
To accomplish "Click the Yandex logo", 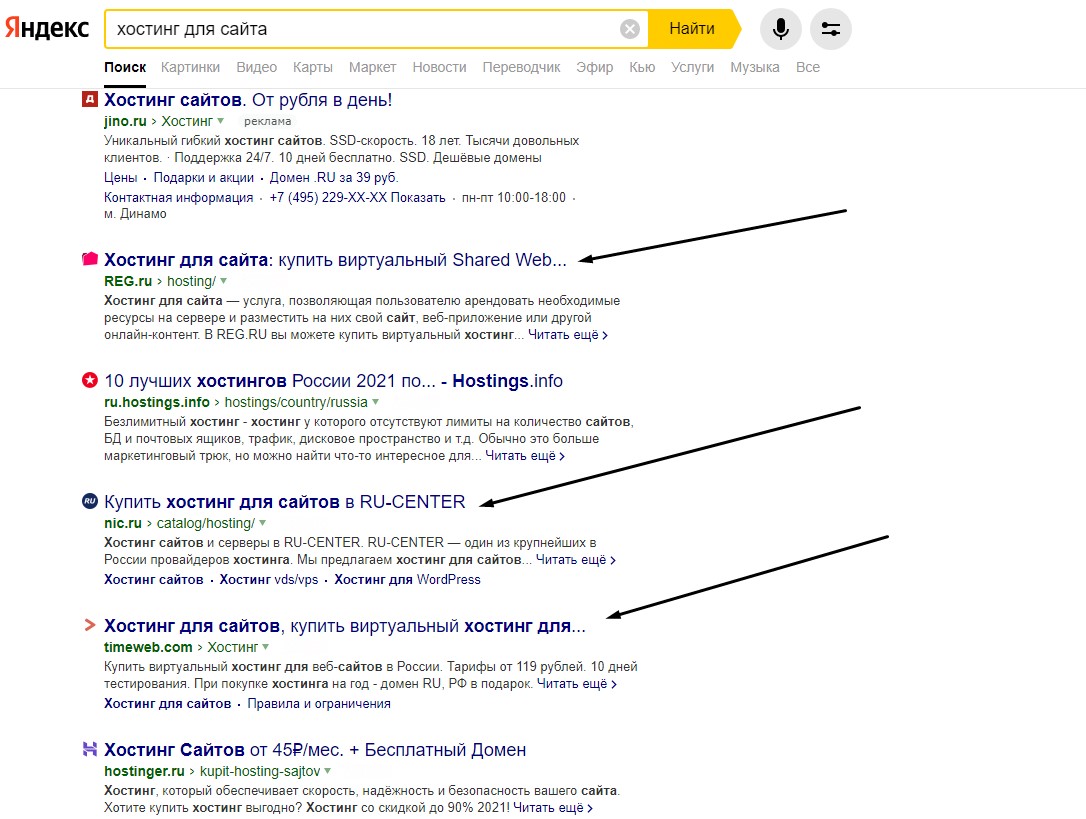I will [x=46, y=28].
